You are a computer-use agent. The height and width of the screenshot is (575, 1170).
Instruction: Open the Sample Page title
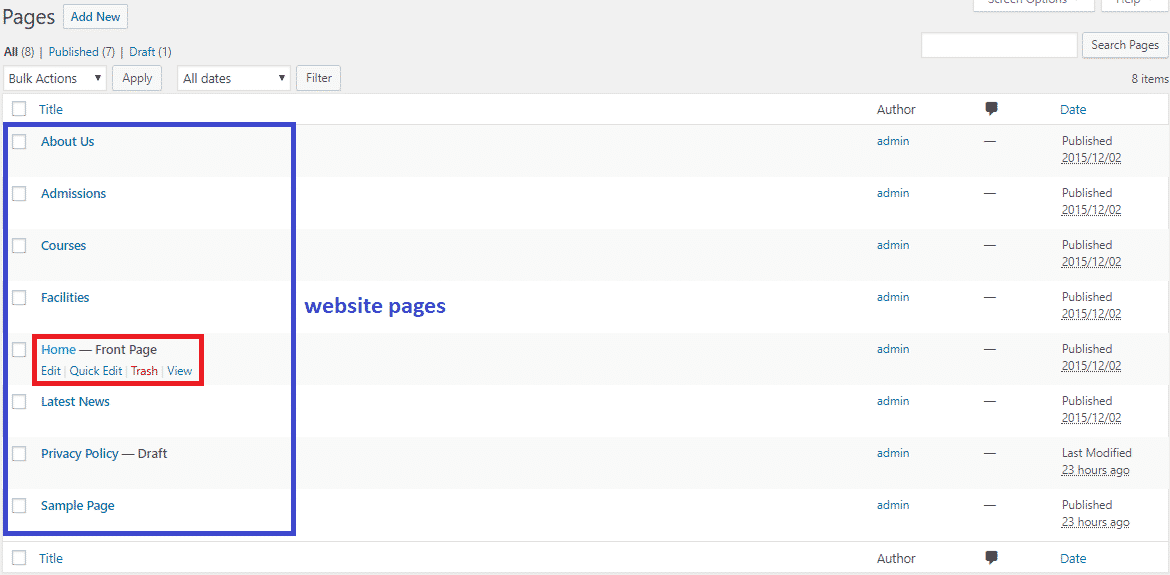[78, 505]
